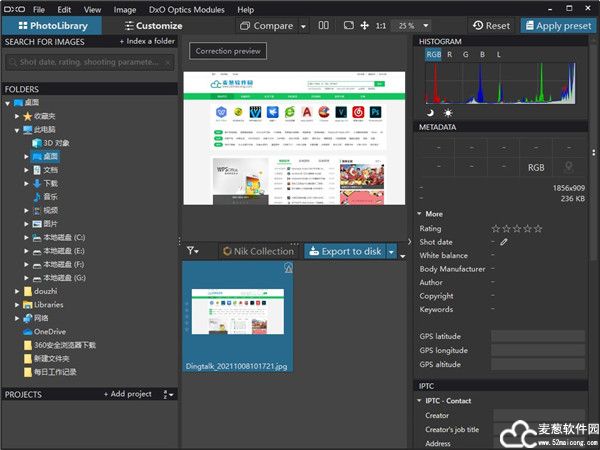Click the 1:1 zoom button
The width and height of the screenshot is (600, 450).
(381, 25)
